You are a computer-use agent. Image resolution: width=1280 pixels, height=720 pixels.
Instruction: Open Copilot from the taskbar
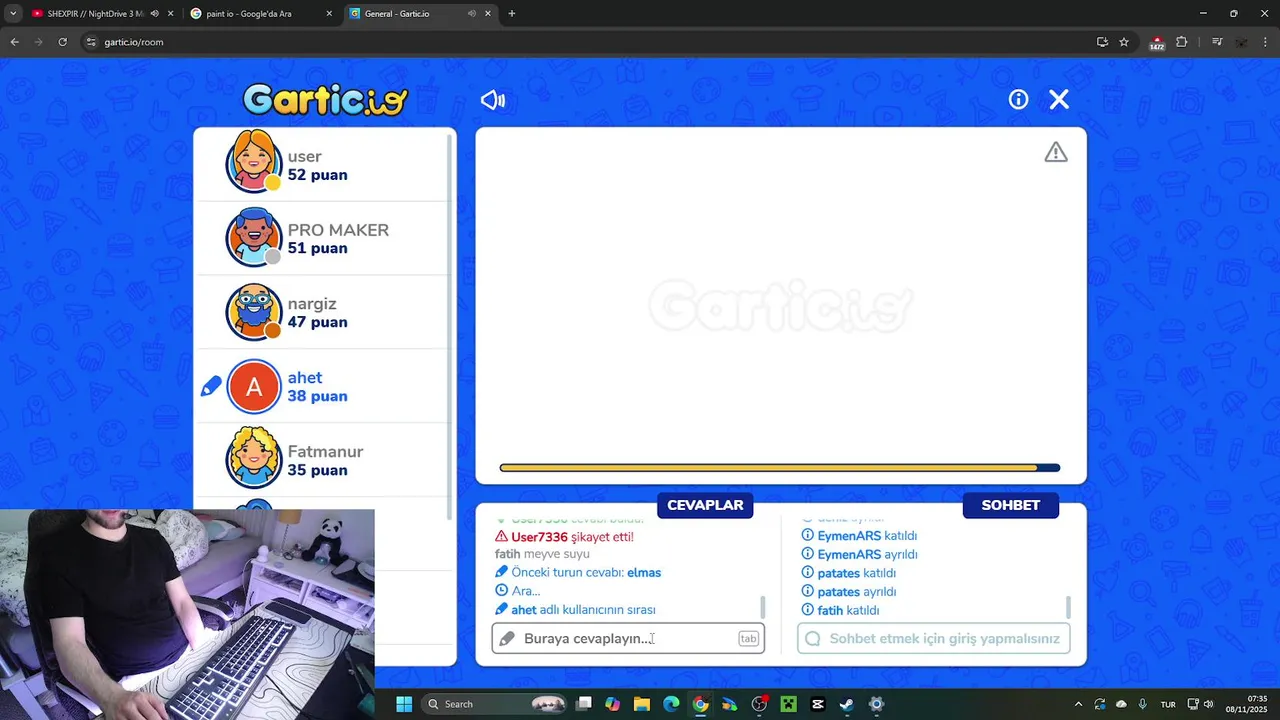pos(612,704)
